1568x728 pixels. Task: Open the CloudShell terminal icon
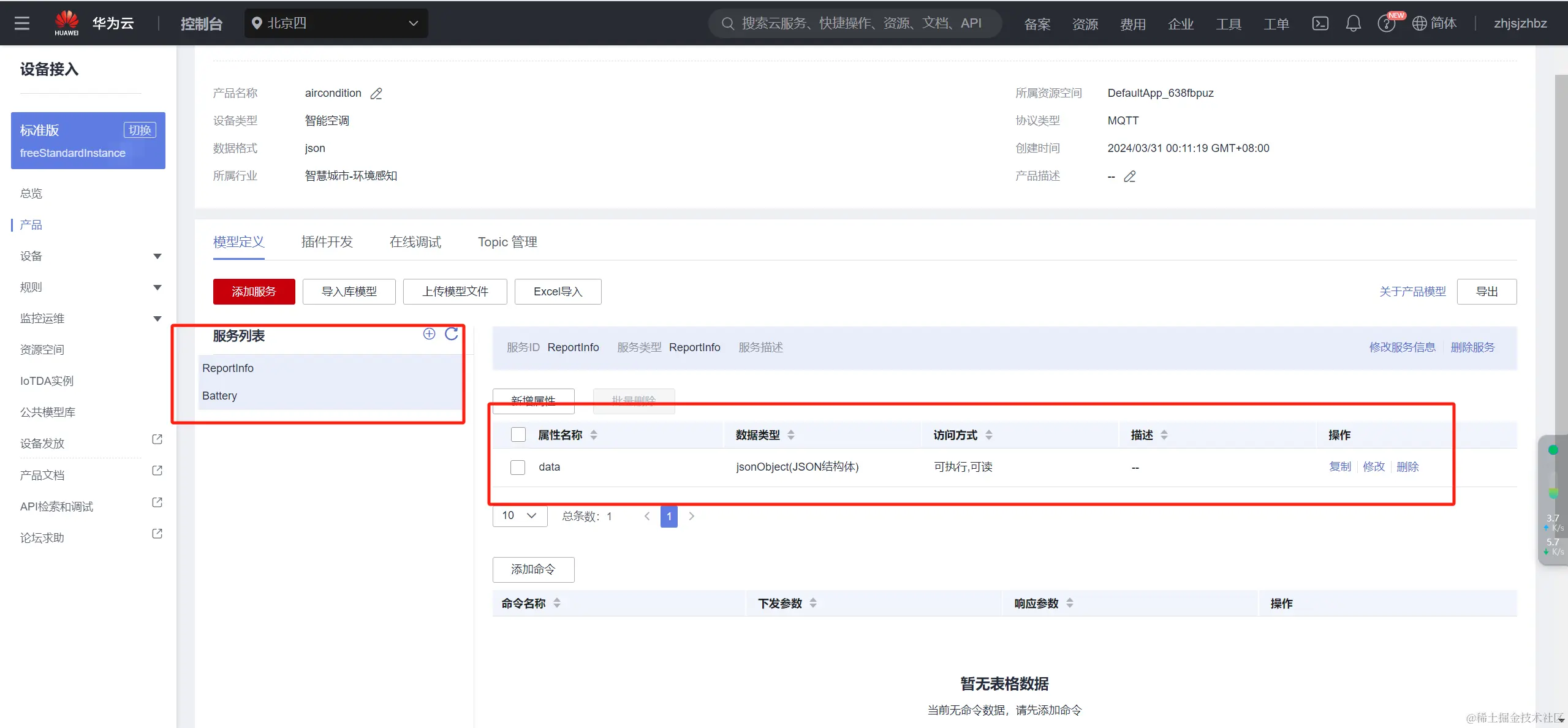pos(1320,23)
